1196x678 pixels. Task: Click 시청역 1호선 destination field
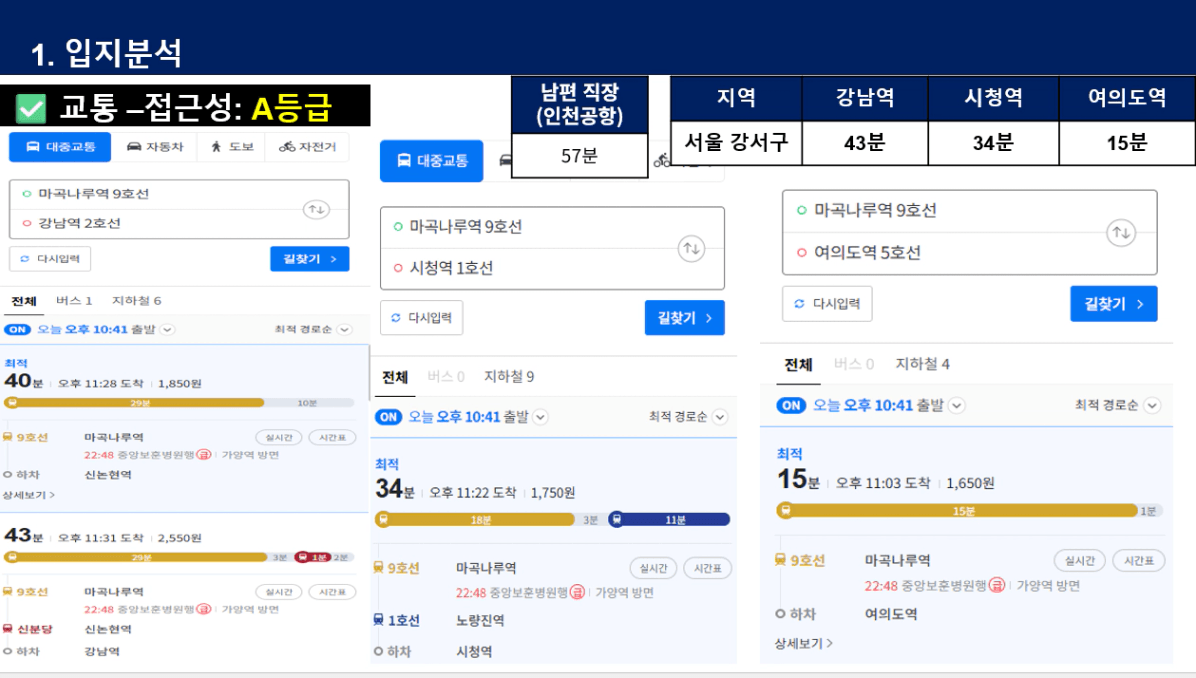click(x=552, y=268)
